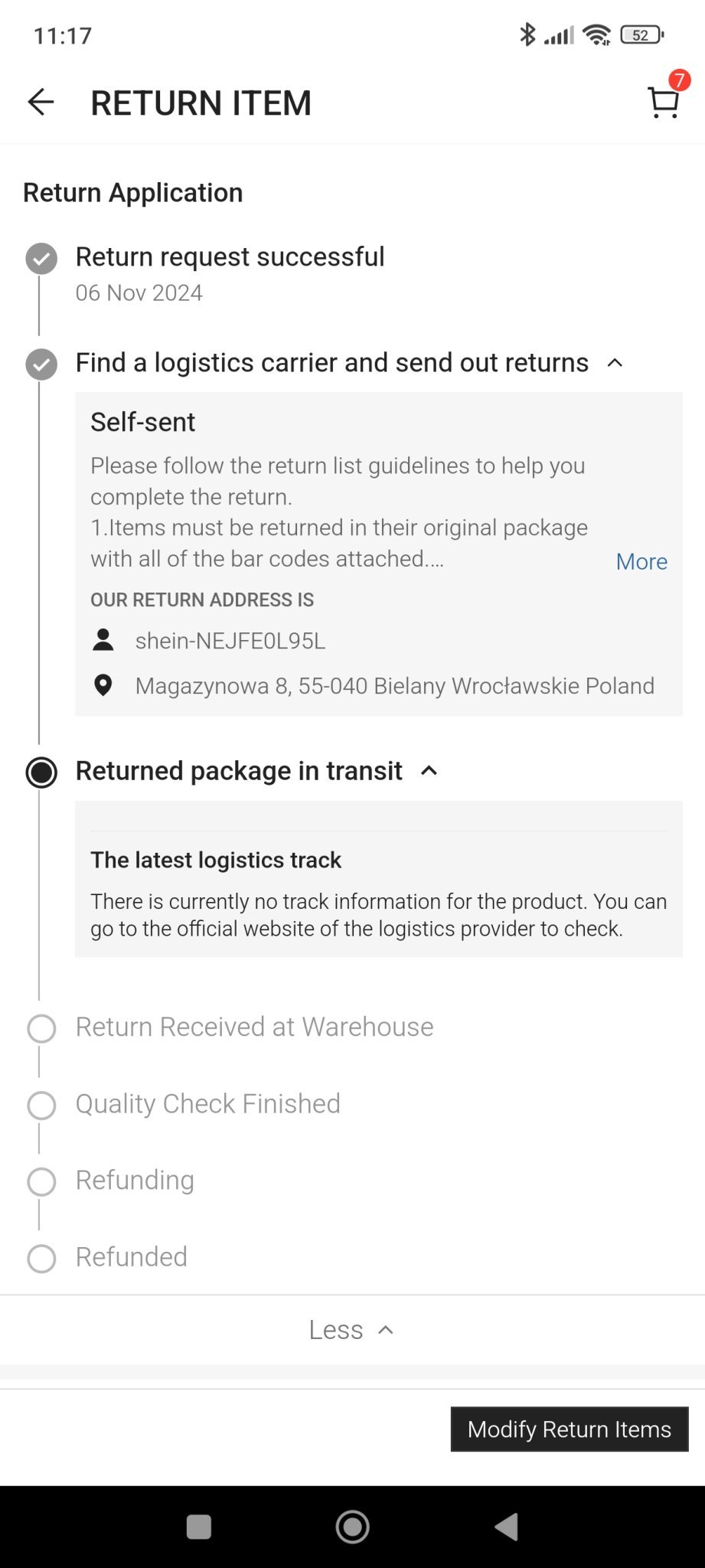705x1568 pixels.
Task: Tap the location pin icon
Action: click(103, 685)
